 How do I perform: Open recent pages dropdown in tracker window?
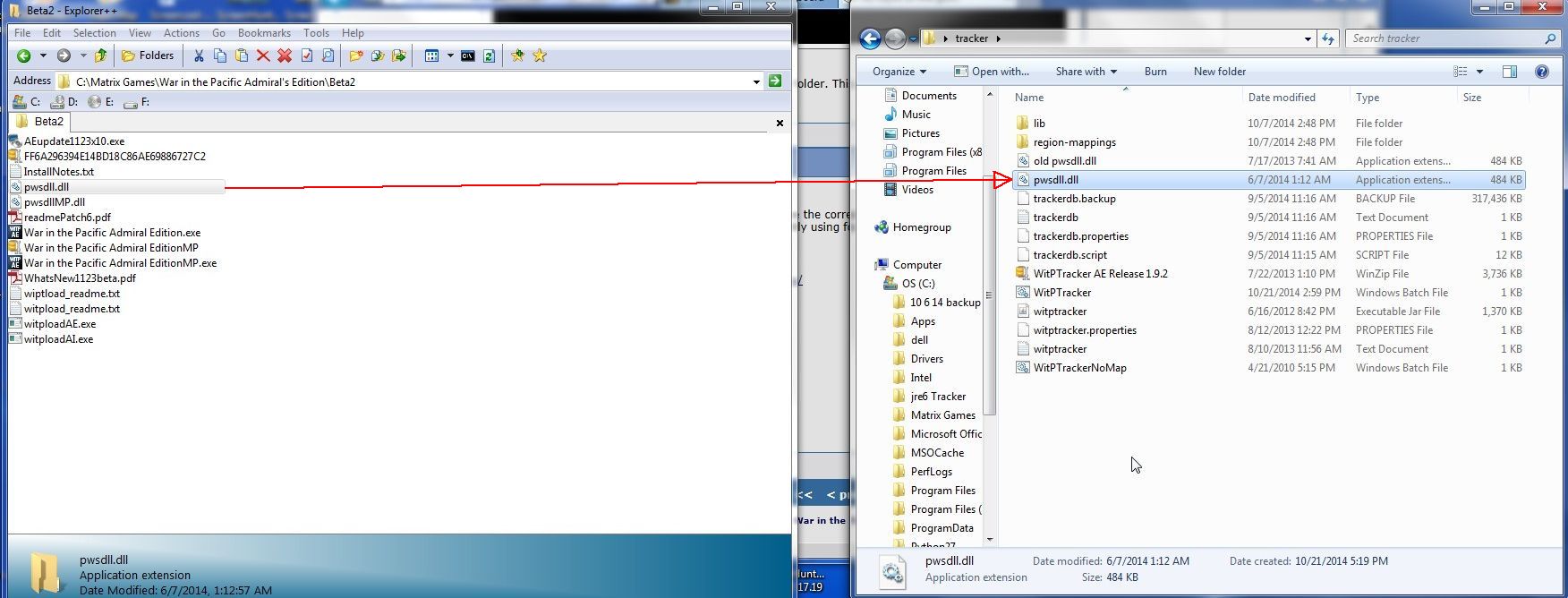(x=912, y=38)
